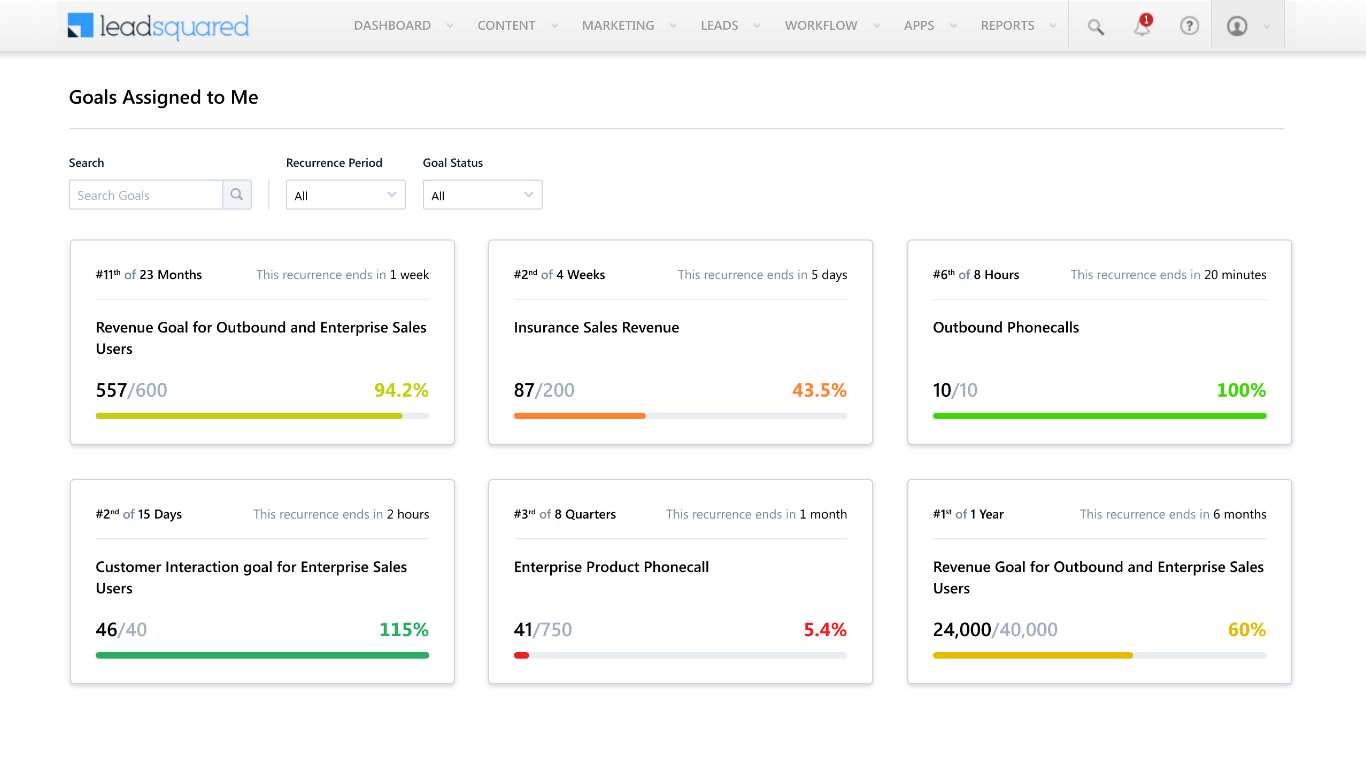The height and width of the screenshot is (768, 1366).
Task: Click the Insurance Sales Revenue progress bar
Action: [680, 416]
